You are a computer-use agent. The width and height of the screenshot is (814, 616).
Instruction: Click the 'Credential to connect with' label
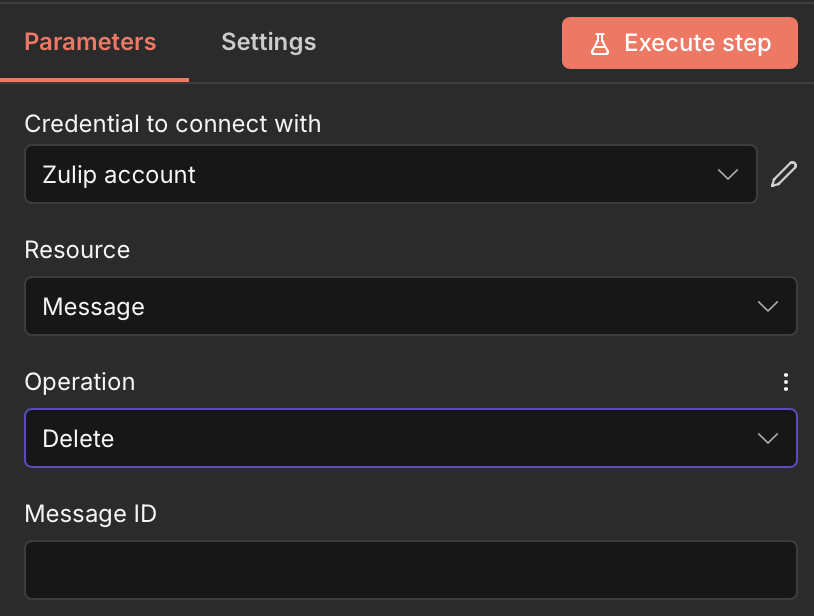tap(173, 124)
